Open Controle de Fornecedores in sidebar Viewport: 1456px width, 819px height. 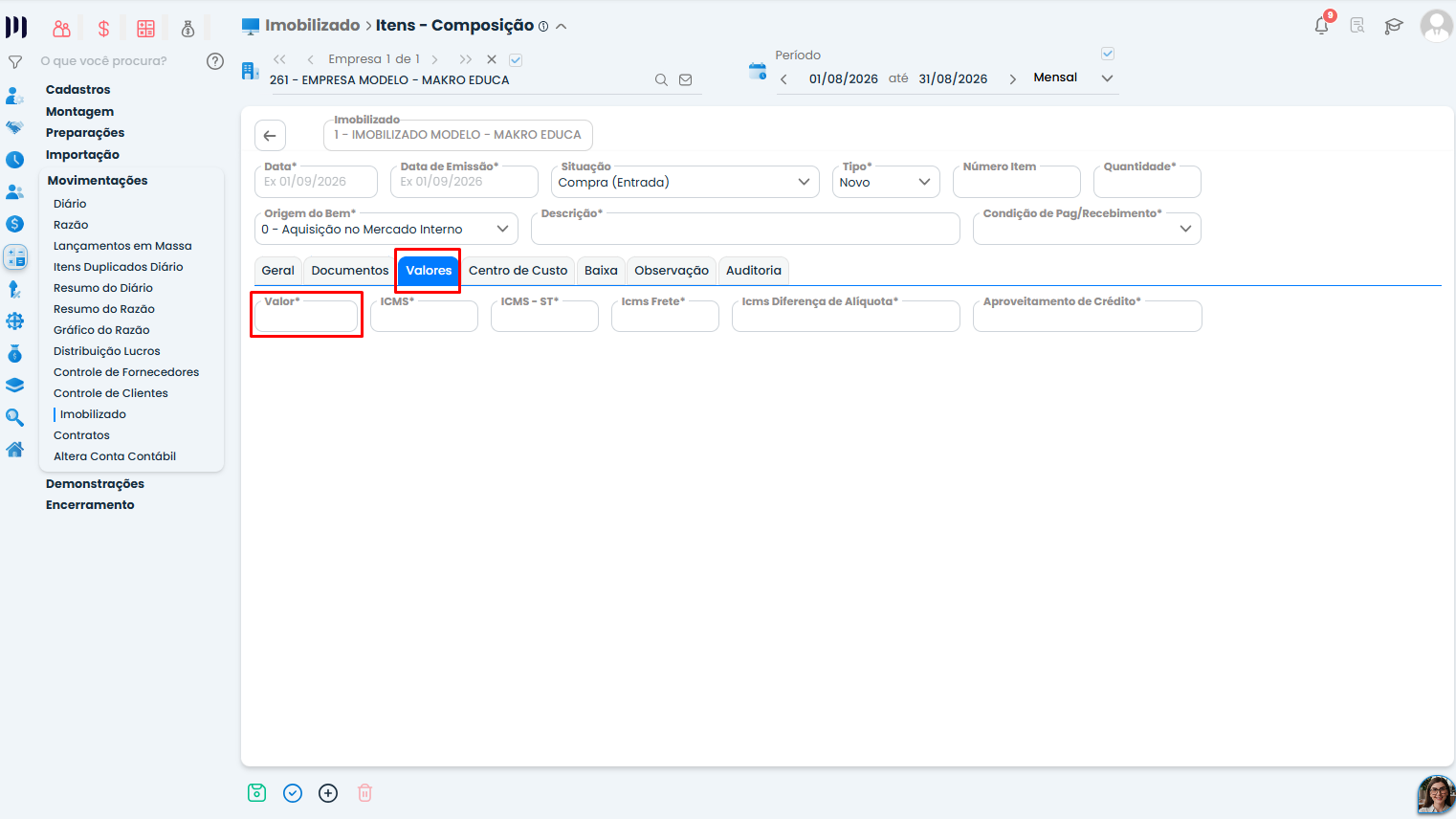tap(126, 372)
